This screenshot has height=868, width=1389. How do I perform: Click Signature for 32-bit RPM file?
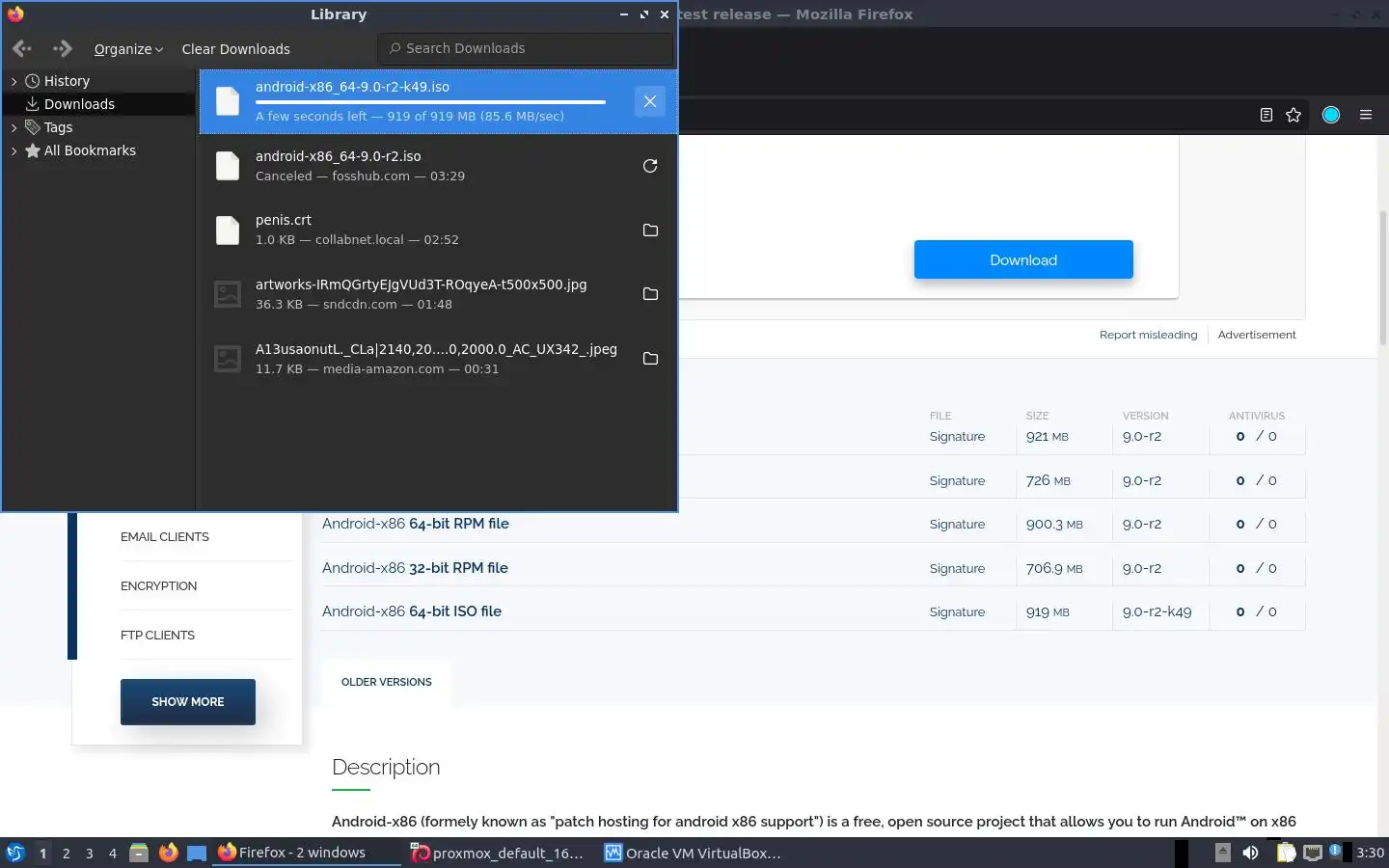coord(957,569)
